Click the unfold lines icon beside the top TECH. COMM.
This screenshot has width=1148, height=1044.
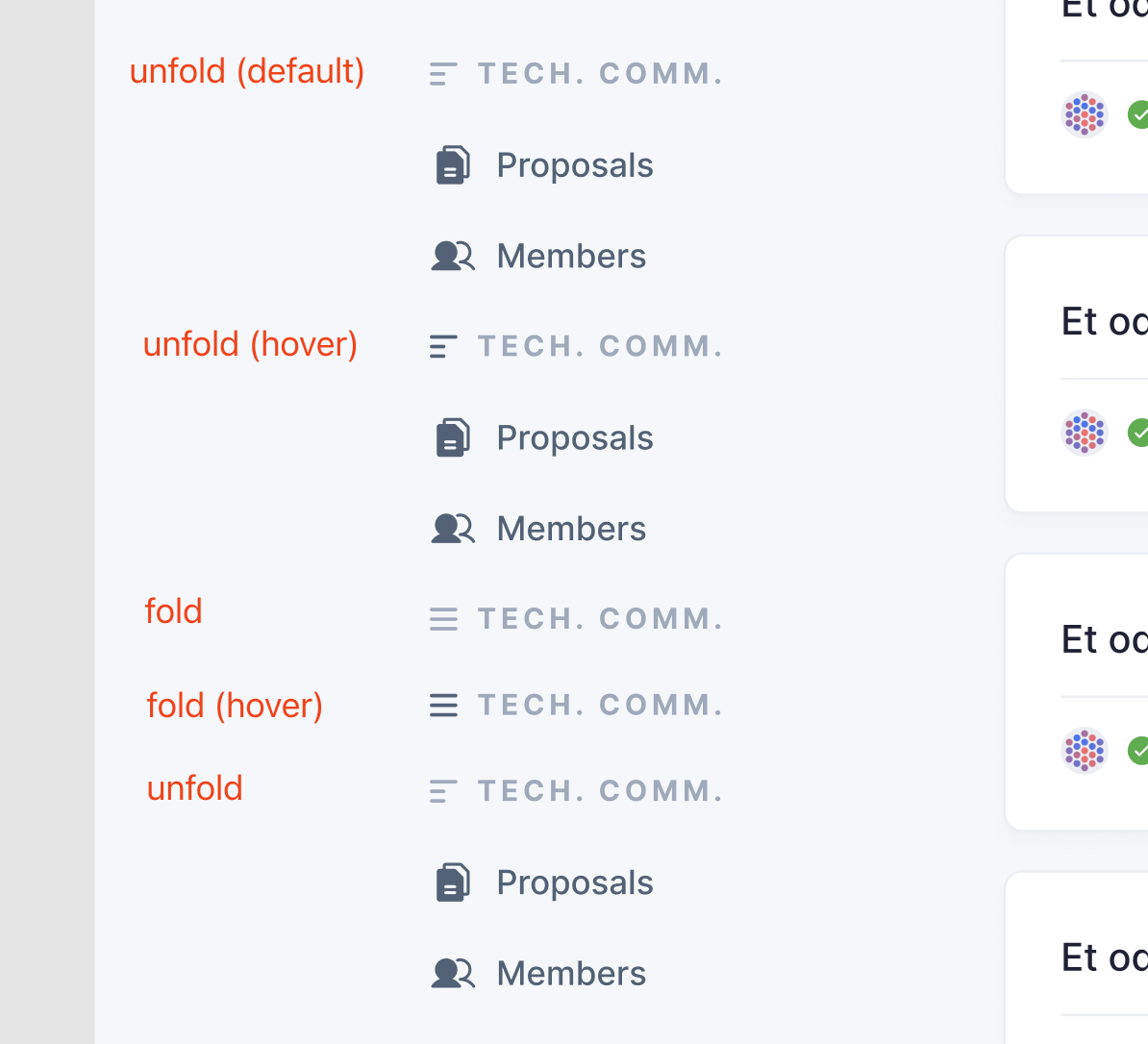click(x=443, y=72)
